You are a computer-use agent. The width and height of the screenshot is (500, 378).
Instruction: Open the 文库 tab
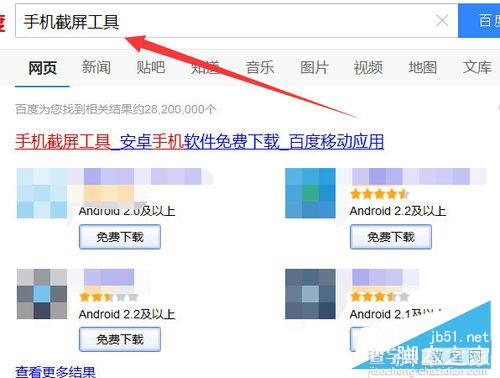[x=477, y=68]
